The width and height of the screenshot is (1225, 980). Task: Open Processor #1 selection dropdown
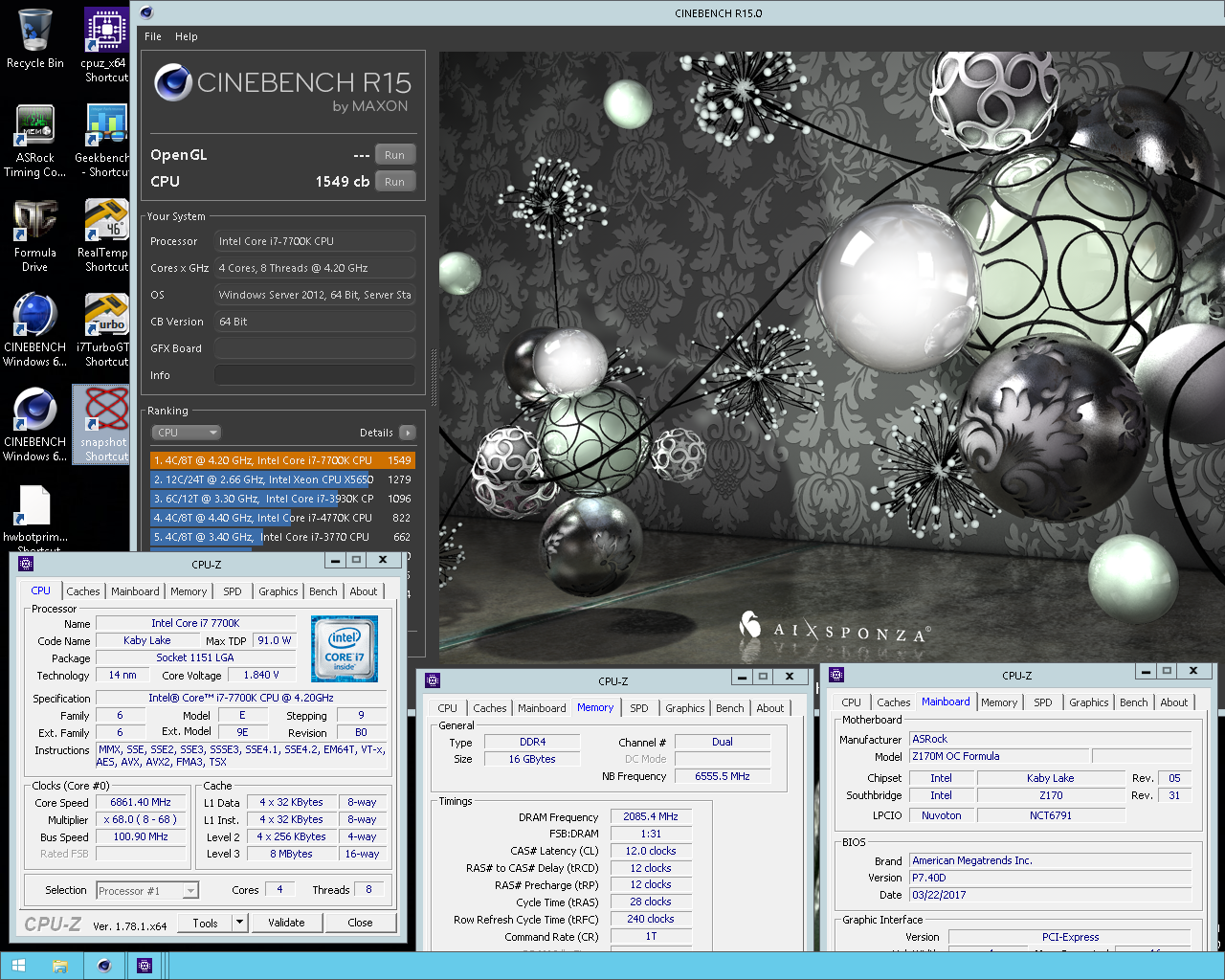tap(147, 891)
